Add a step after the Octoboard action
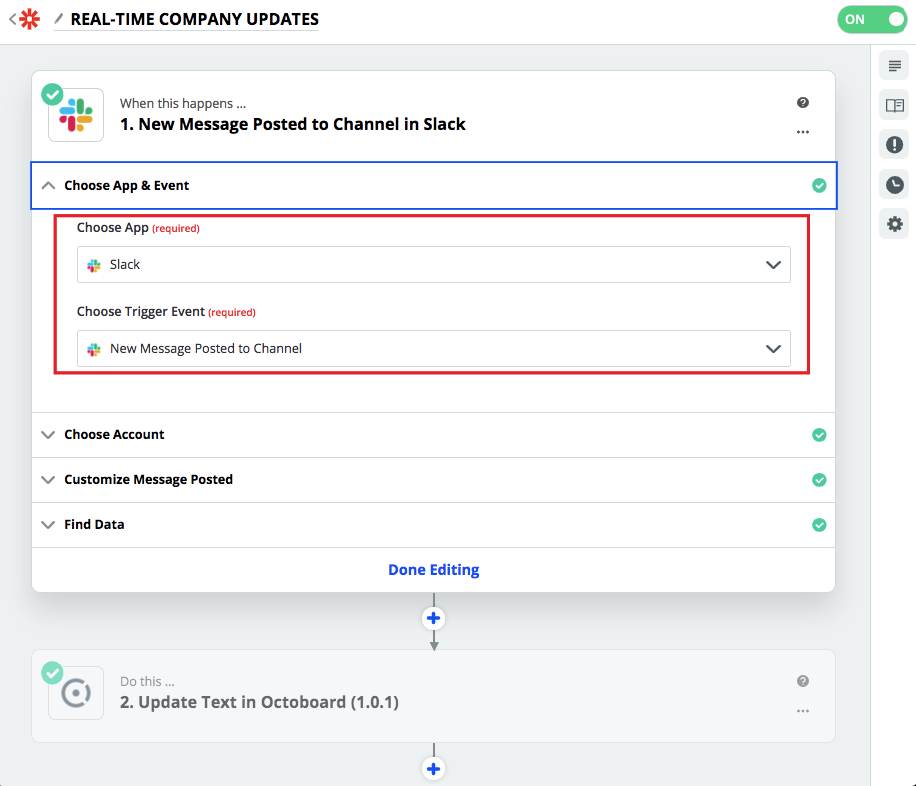 [433, 768]
